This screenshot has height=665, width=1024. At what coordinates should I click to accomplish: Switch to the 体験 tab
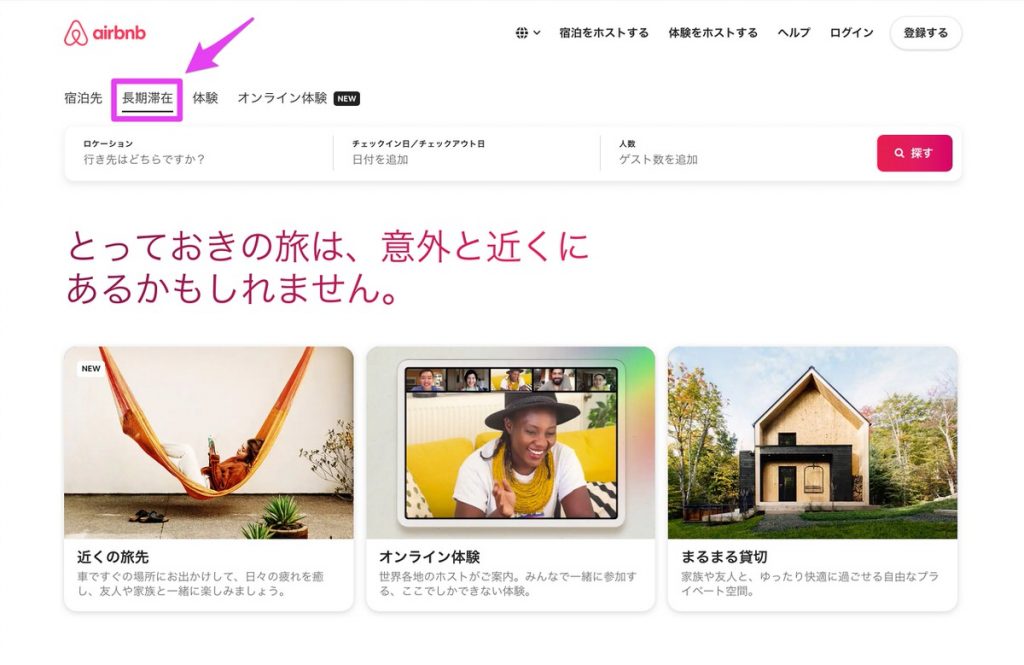(205, 98)
